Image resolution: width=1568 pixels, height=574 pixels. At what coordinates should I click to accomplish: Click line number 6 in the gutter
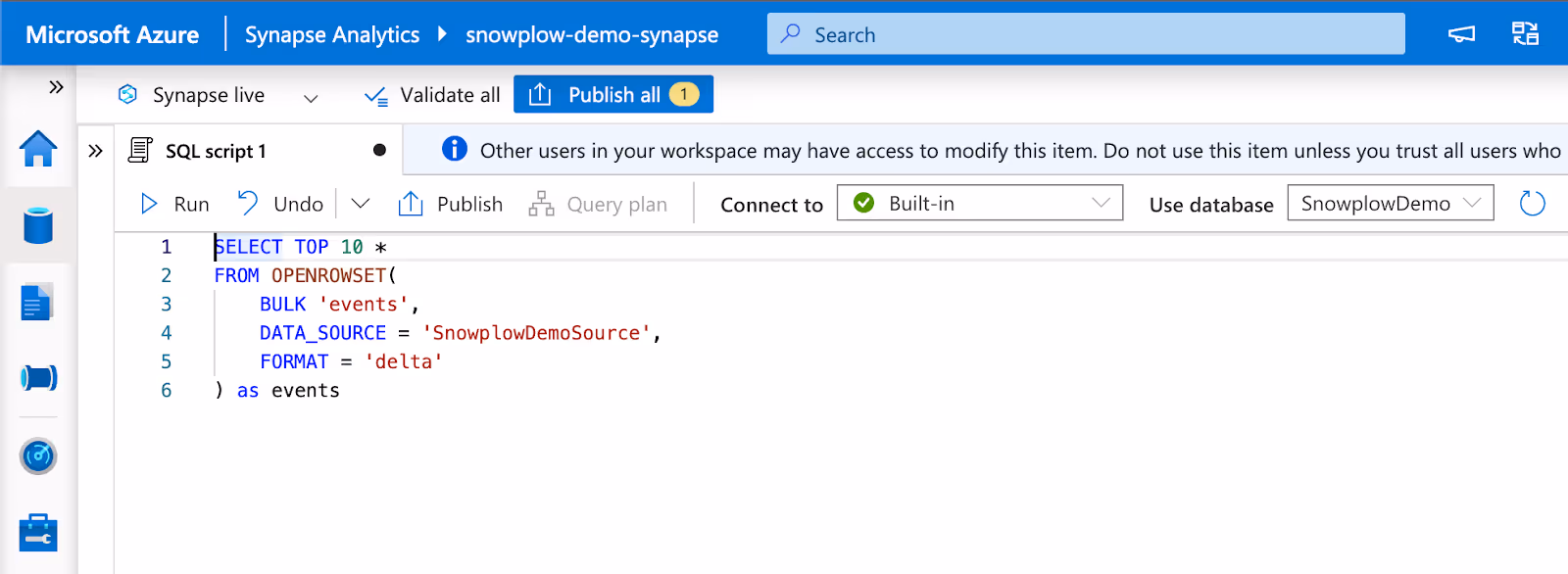tap(167, 390)
